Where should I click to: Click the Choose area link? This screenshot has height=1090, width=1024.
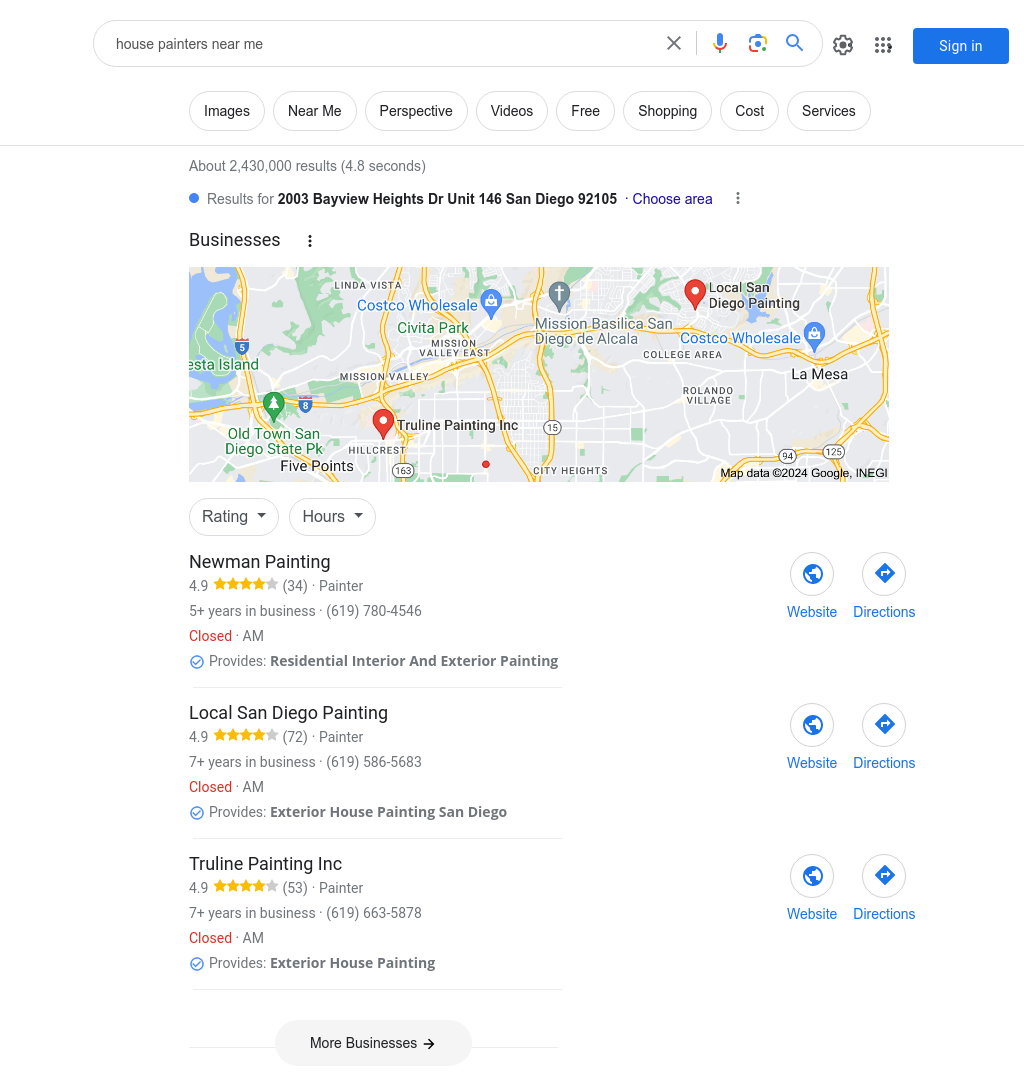pyautogui.click(x=672, y=199)
